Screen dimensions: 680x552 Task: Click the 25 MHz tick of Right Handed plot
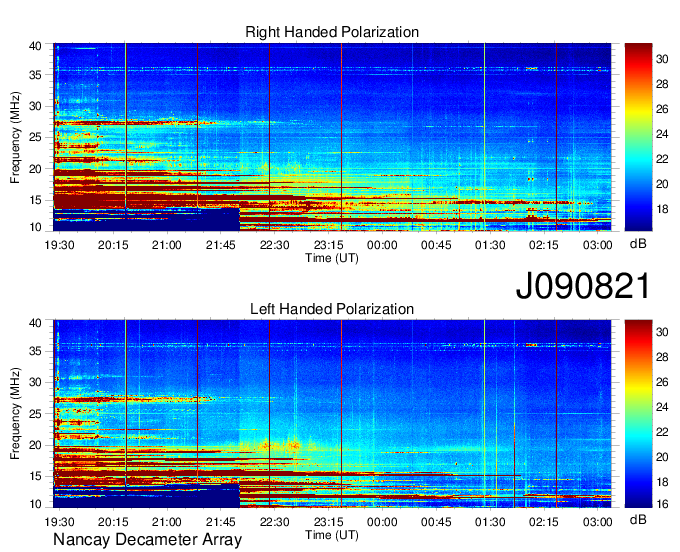click(x=35, y=137)
